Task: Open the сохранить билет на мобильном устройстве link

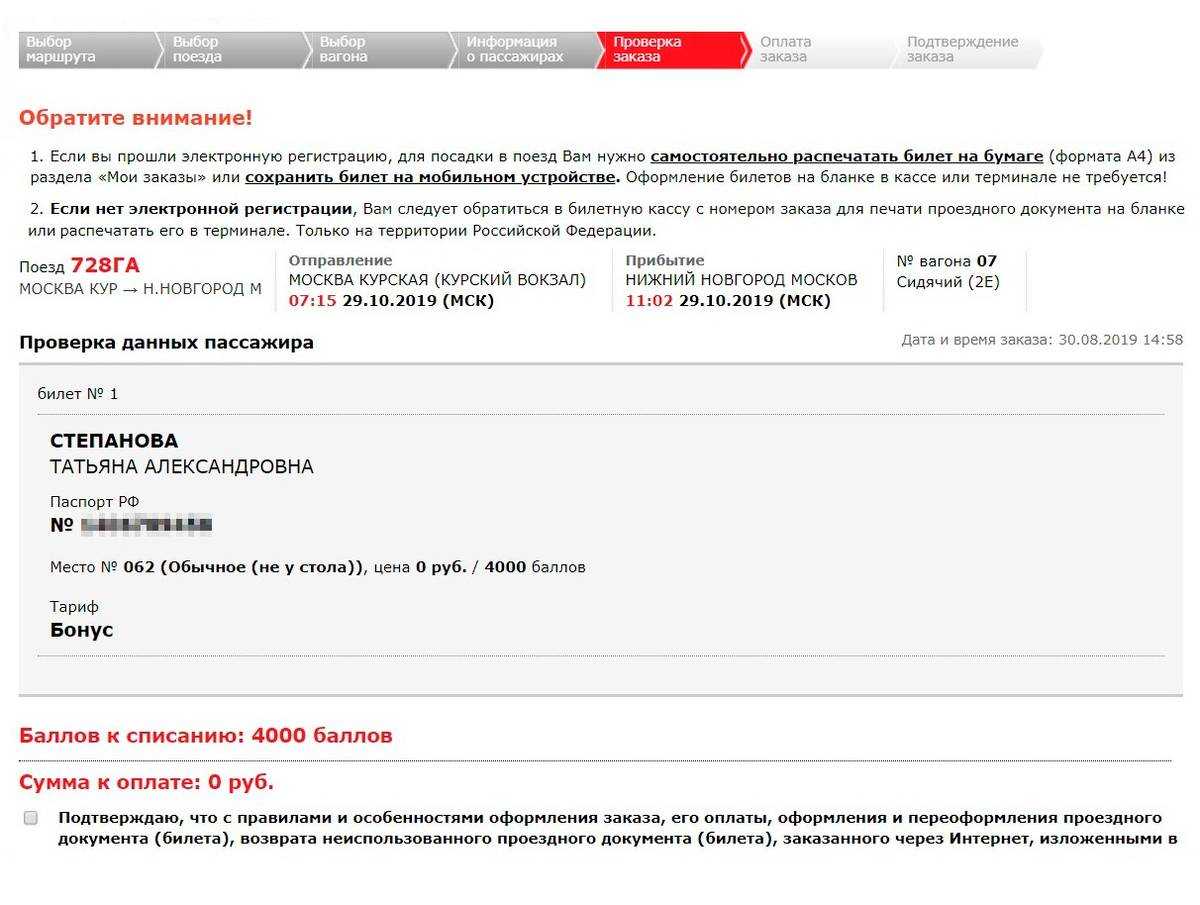Action: coord(432,178)
